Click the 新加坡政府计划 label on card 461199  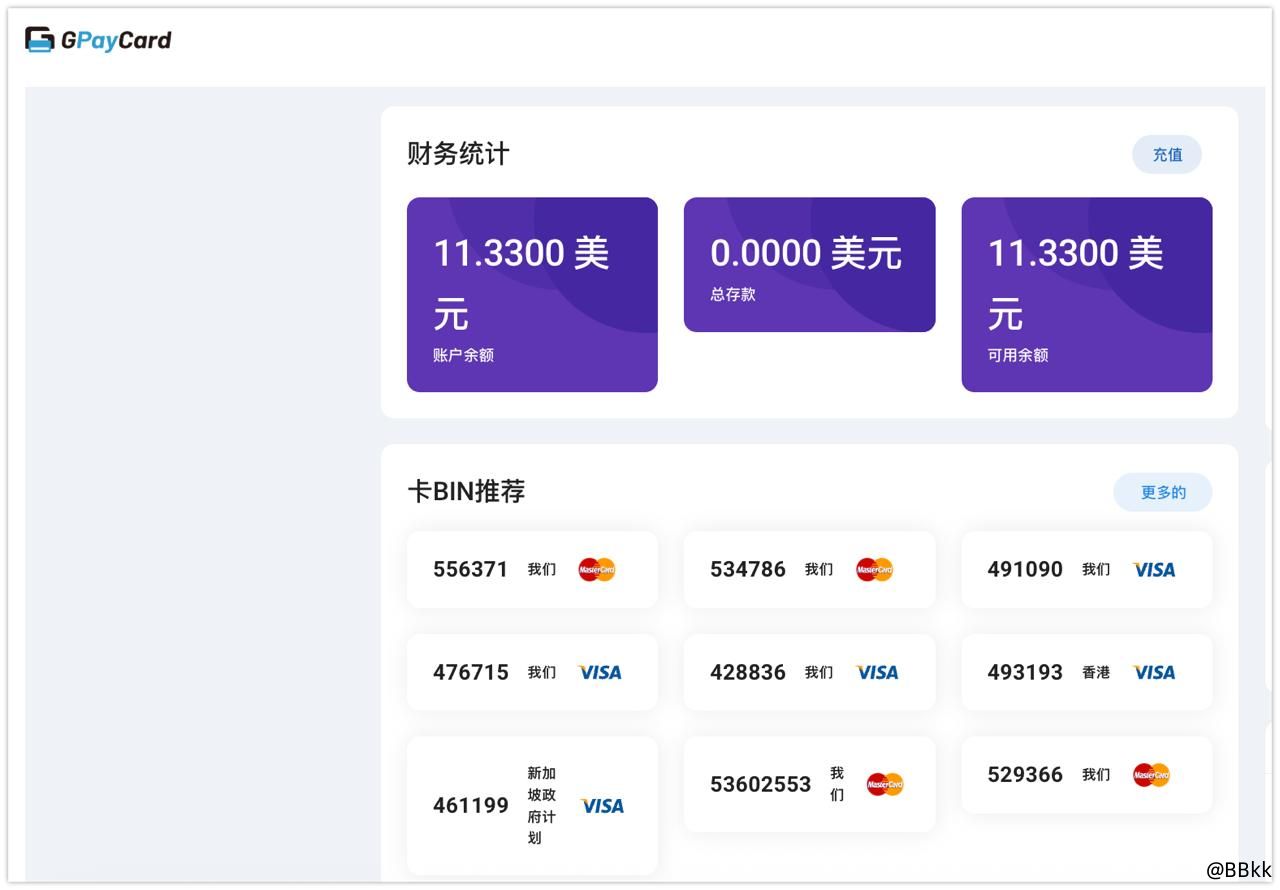coord(542,806)
